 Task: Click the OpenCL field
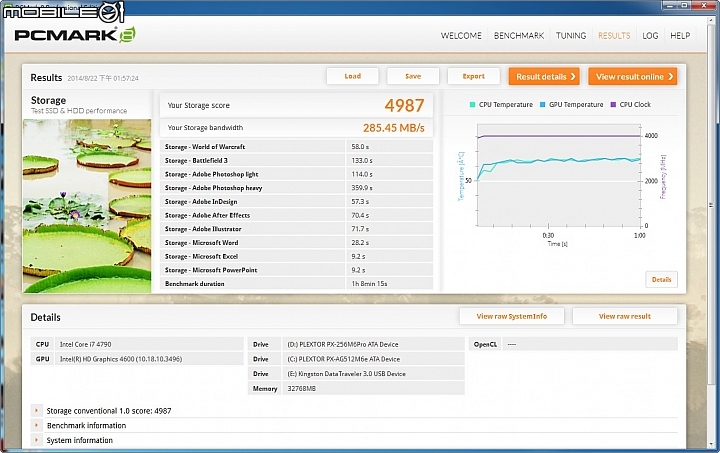click(x=590, y=344)
